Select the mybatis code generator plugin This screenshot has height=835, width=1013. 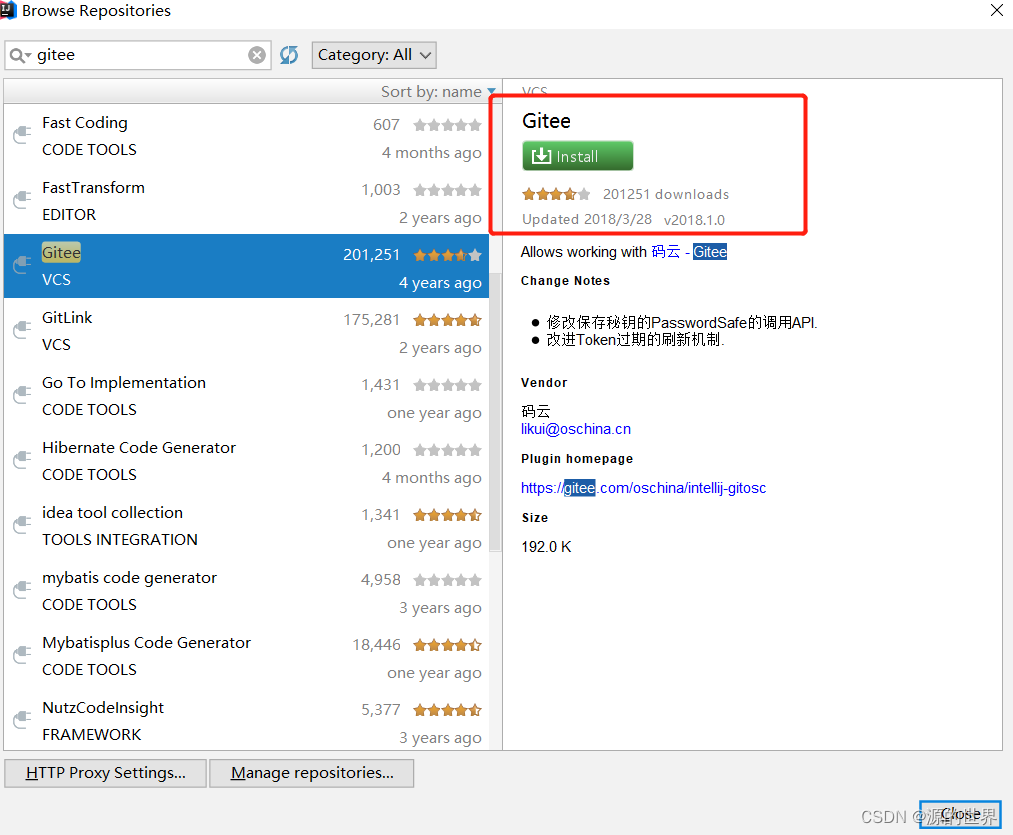pos(246,591)
